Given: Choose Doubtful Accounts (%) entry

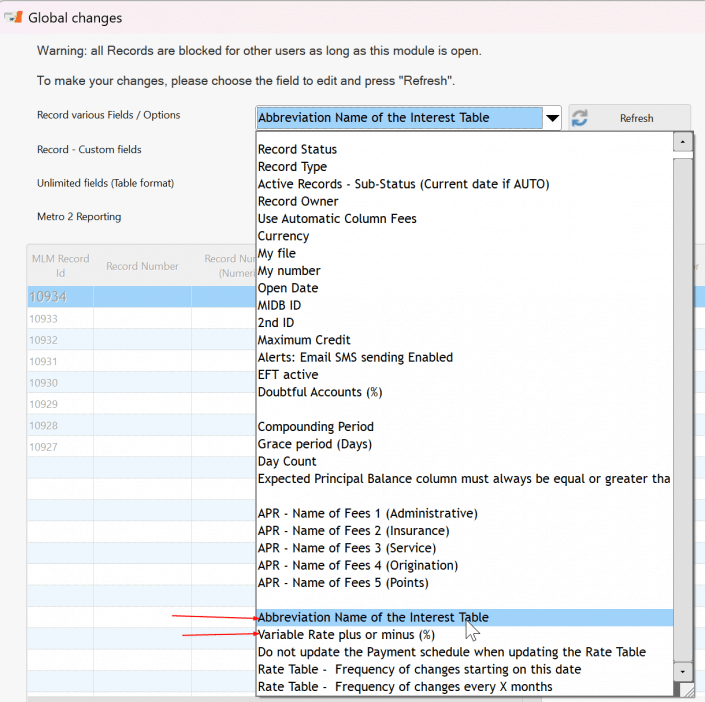Looking at the screenshot, I should pyautogui.click(x=319, y=392).
